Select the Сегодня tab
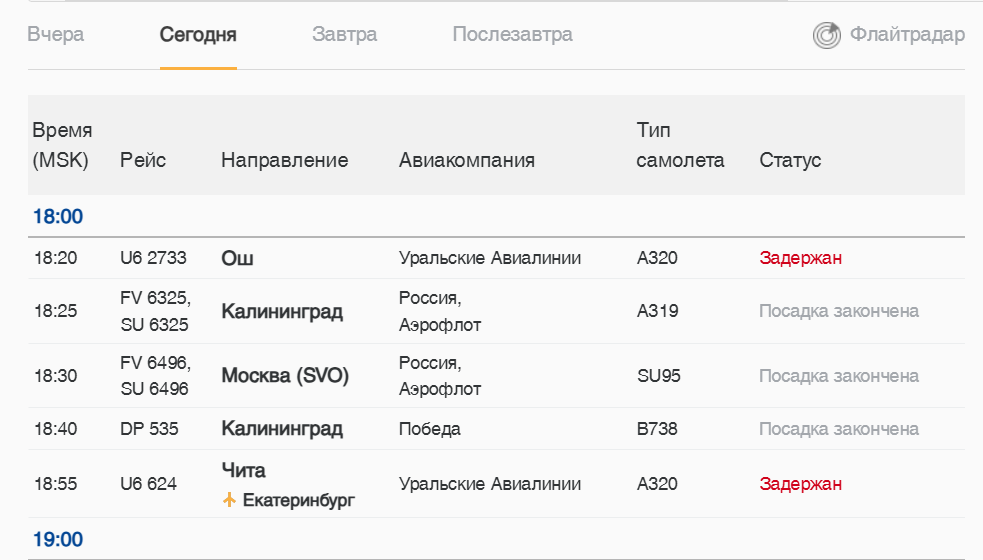 tap(198, 35)
